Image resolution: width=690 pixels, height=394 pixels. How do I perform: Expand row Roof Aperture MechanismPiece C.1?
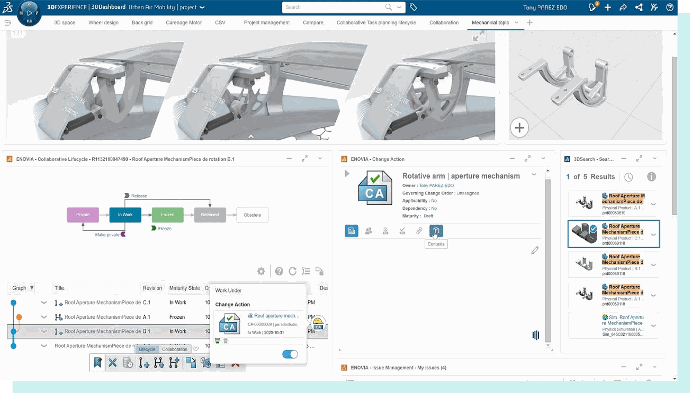coord(44,302)
